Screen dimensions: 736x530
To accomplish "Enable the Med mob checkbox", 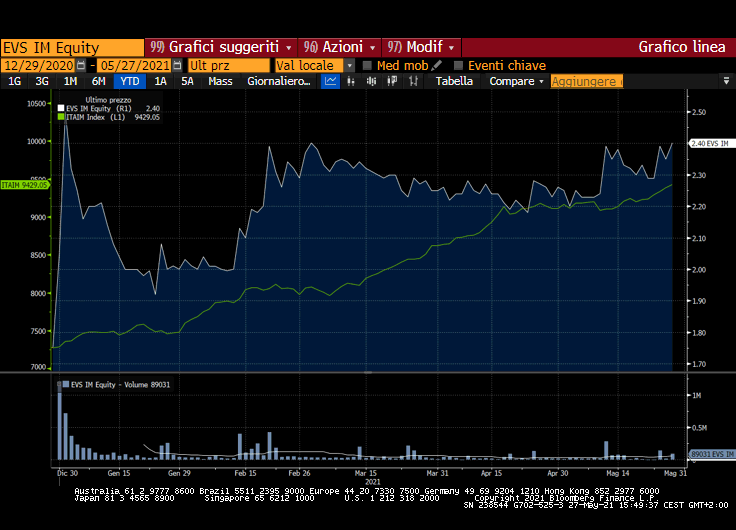I will point(367,65).
